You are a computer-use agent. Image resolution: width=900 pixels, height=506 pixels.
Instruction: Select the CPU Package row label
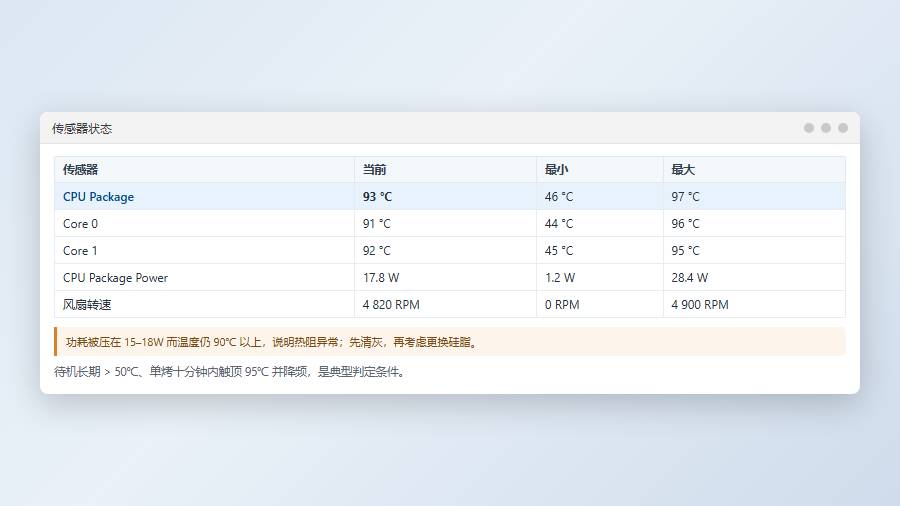[98, 197]
